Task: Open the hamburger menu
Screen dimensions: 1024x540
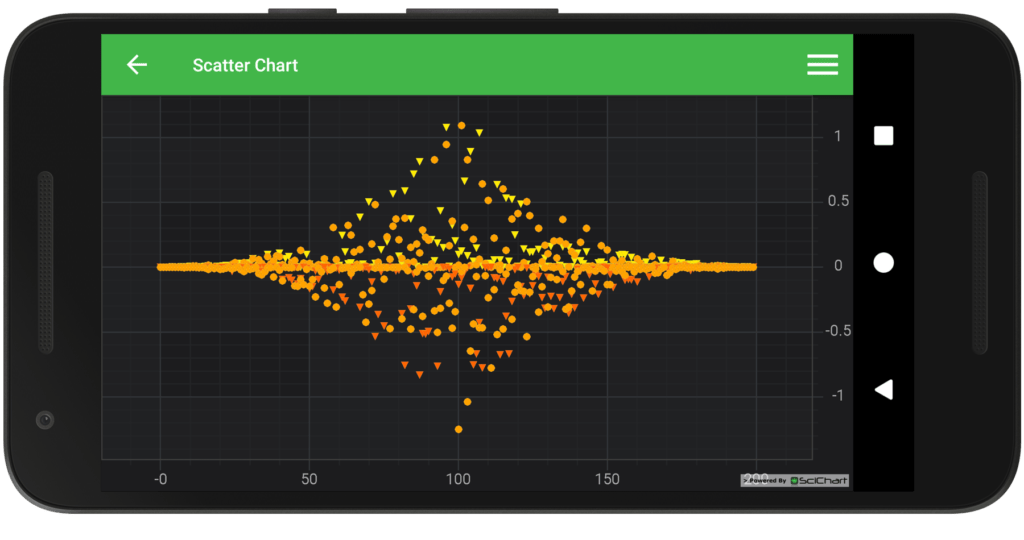Action: (822, 65)
